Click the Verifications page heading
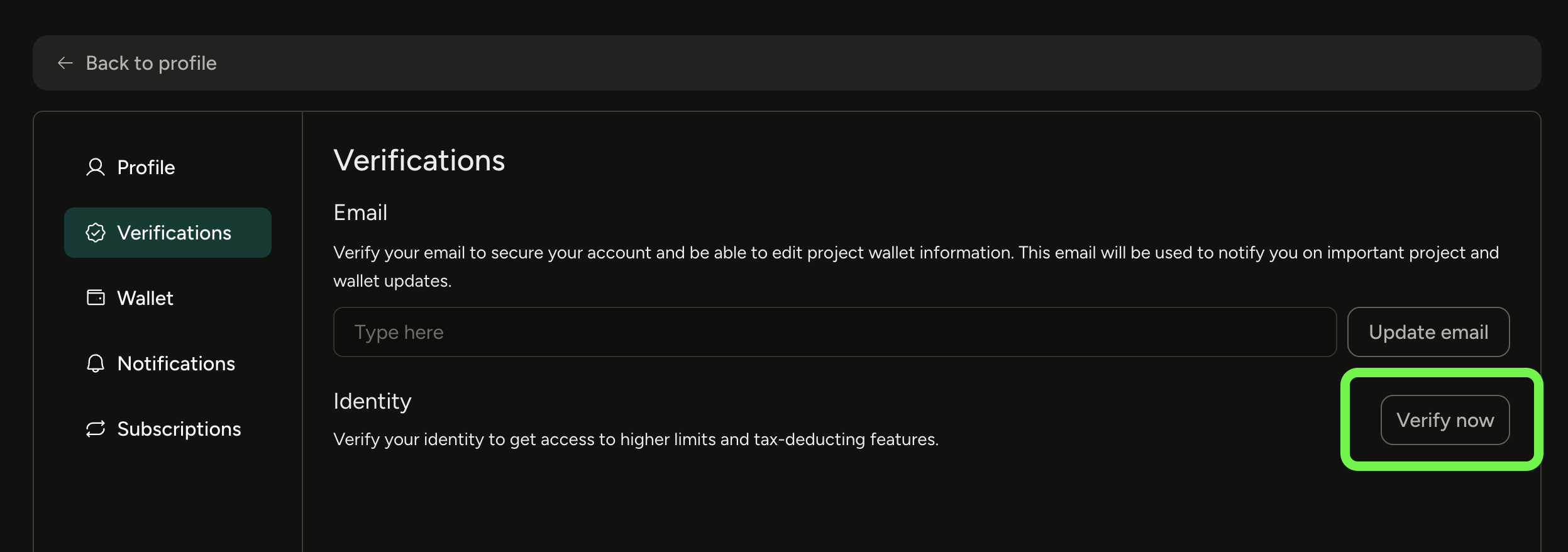 (419, 160)
